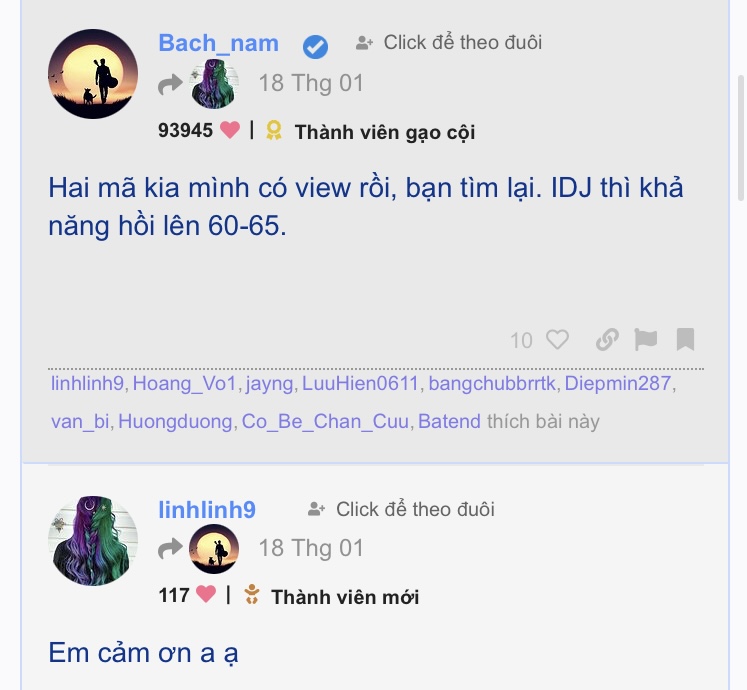Open Co_Be_Chan_Cuu in the likes list
Image resolution: width=747 pixels, height=690 pixels.
point(325,422)
